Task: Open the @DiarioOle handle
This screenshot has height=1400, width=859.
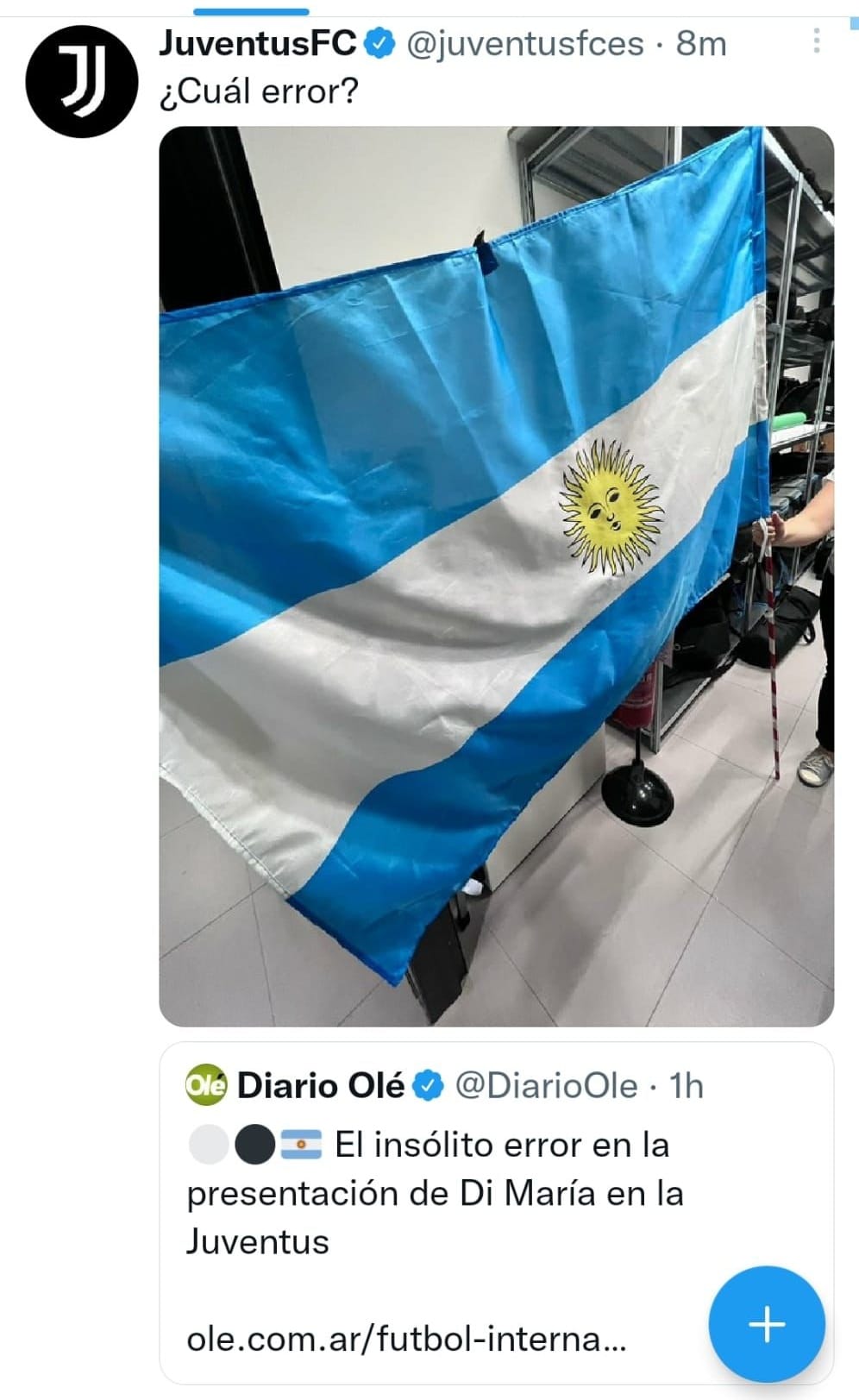Action: coord(545,1086)
